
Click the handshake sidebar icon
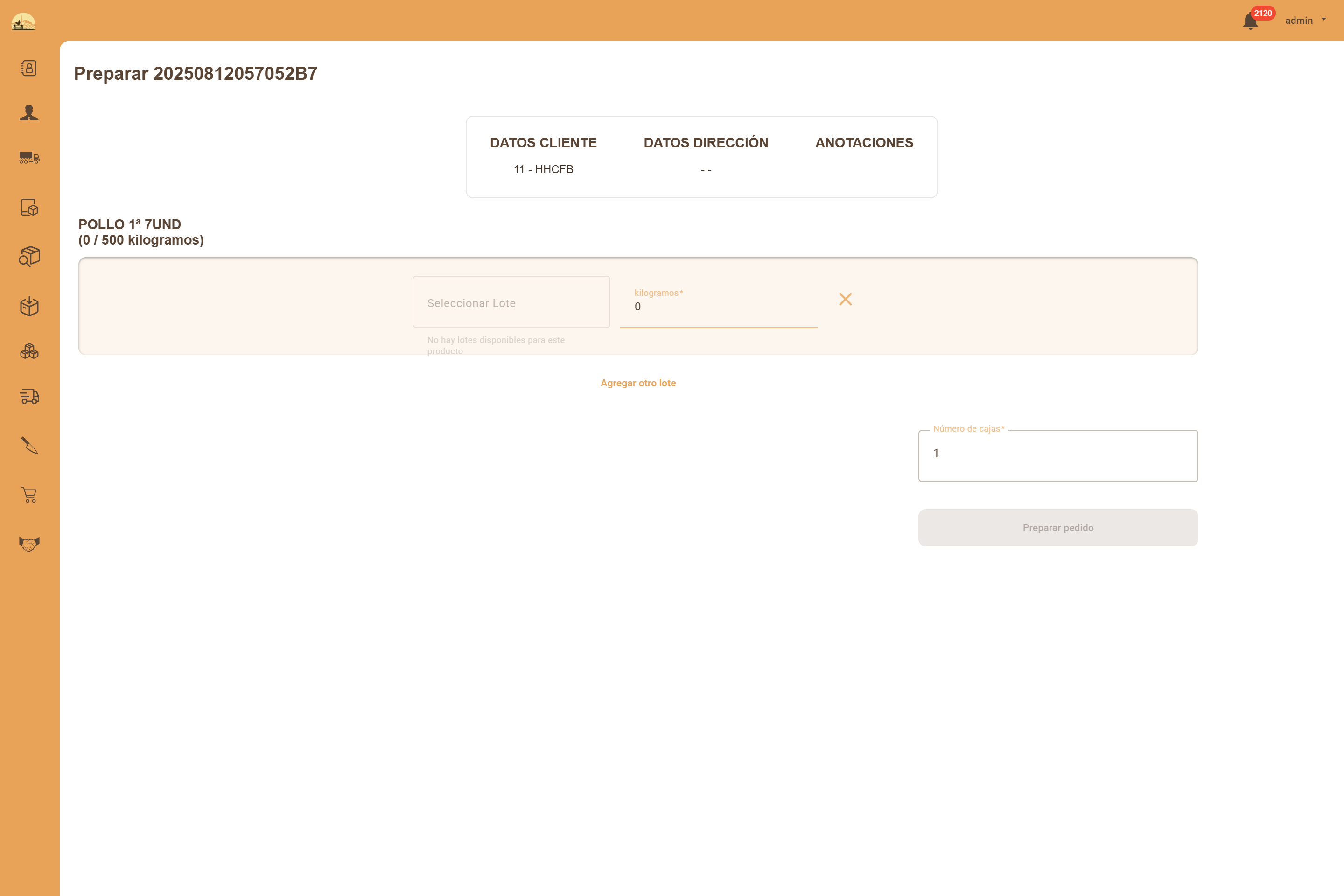[29, 543]
